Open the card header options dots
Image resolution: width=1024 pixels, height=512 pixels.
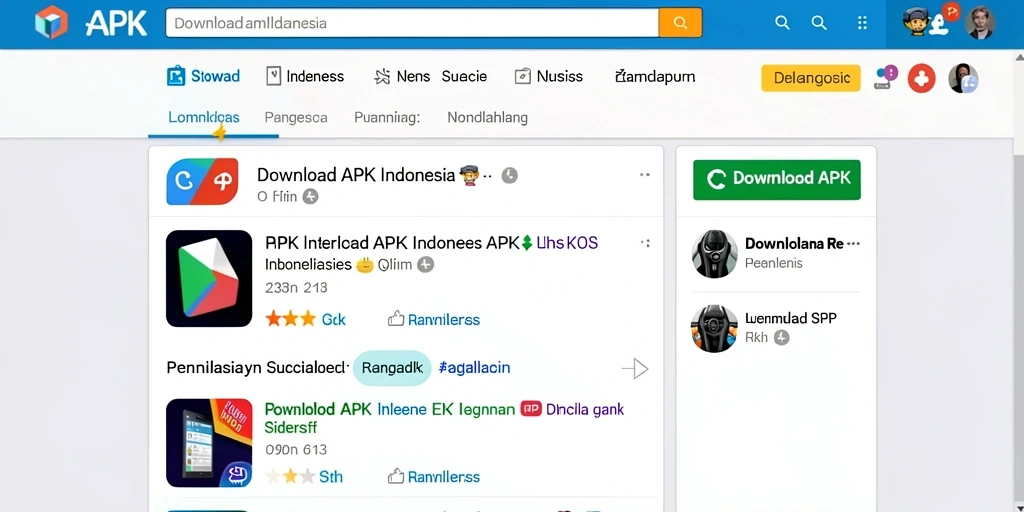645,175
